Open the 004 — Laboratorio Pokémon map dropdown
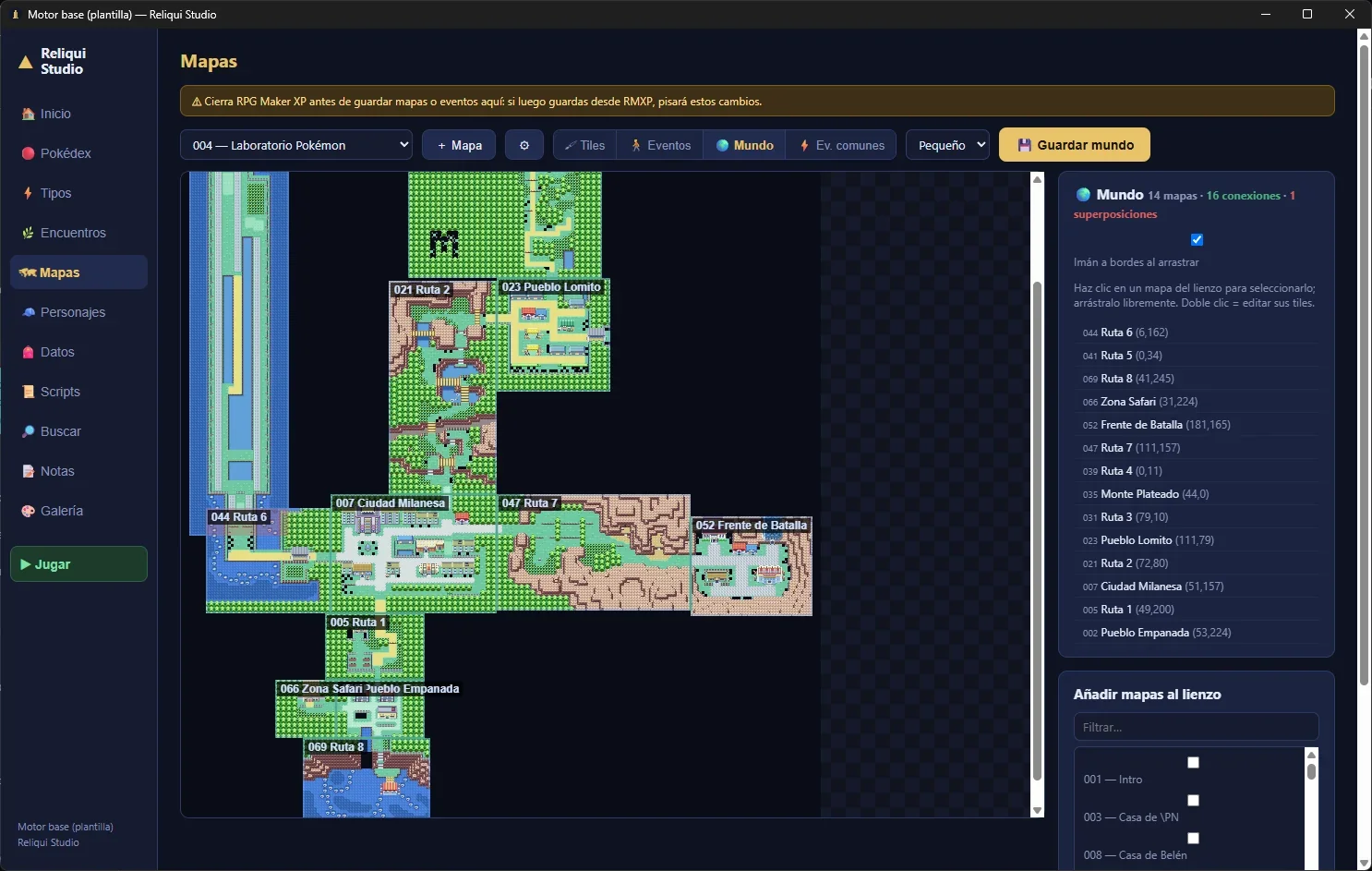The height and width of the screenshot is (871, 1372). (296, 145)
